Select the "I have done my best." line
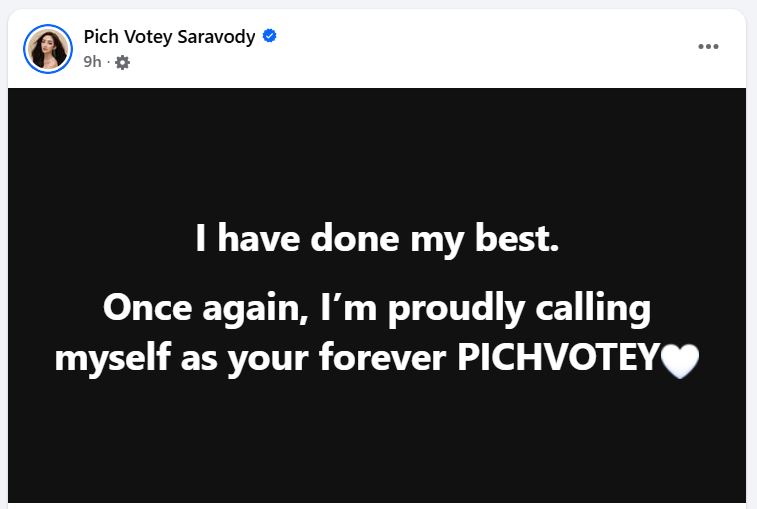 377,238
